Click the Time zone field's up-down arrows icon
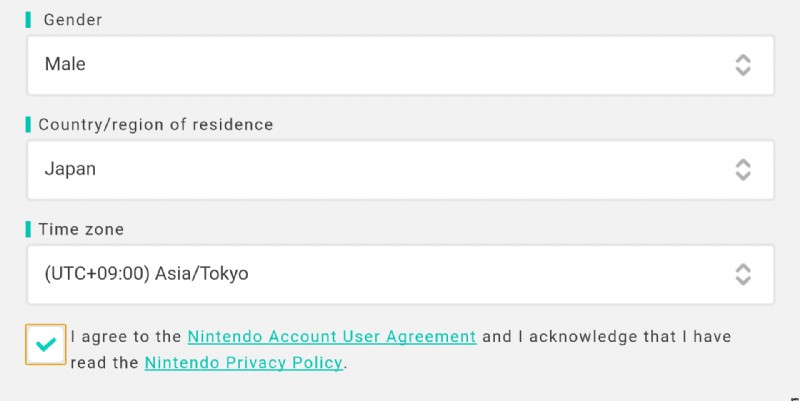The width and height of the screenshot is (800, 401). pyautogui.click(x=742, y=274)
